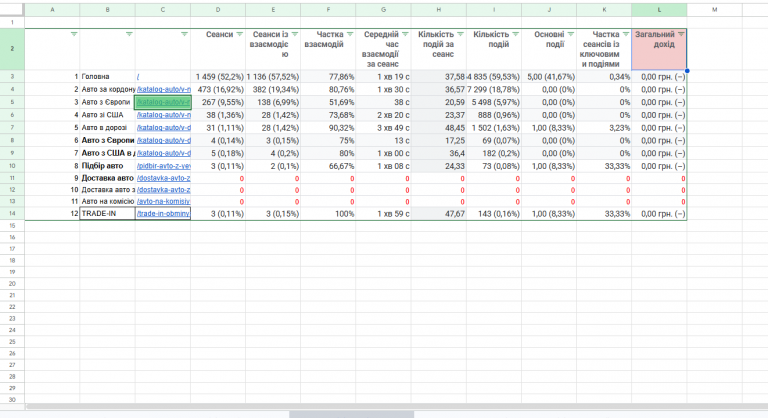Viewport: 768px width, 418px height.
Task: Select row 2 header
Action: click(12, 49)
